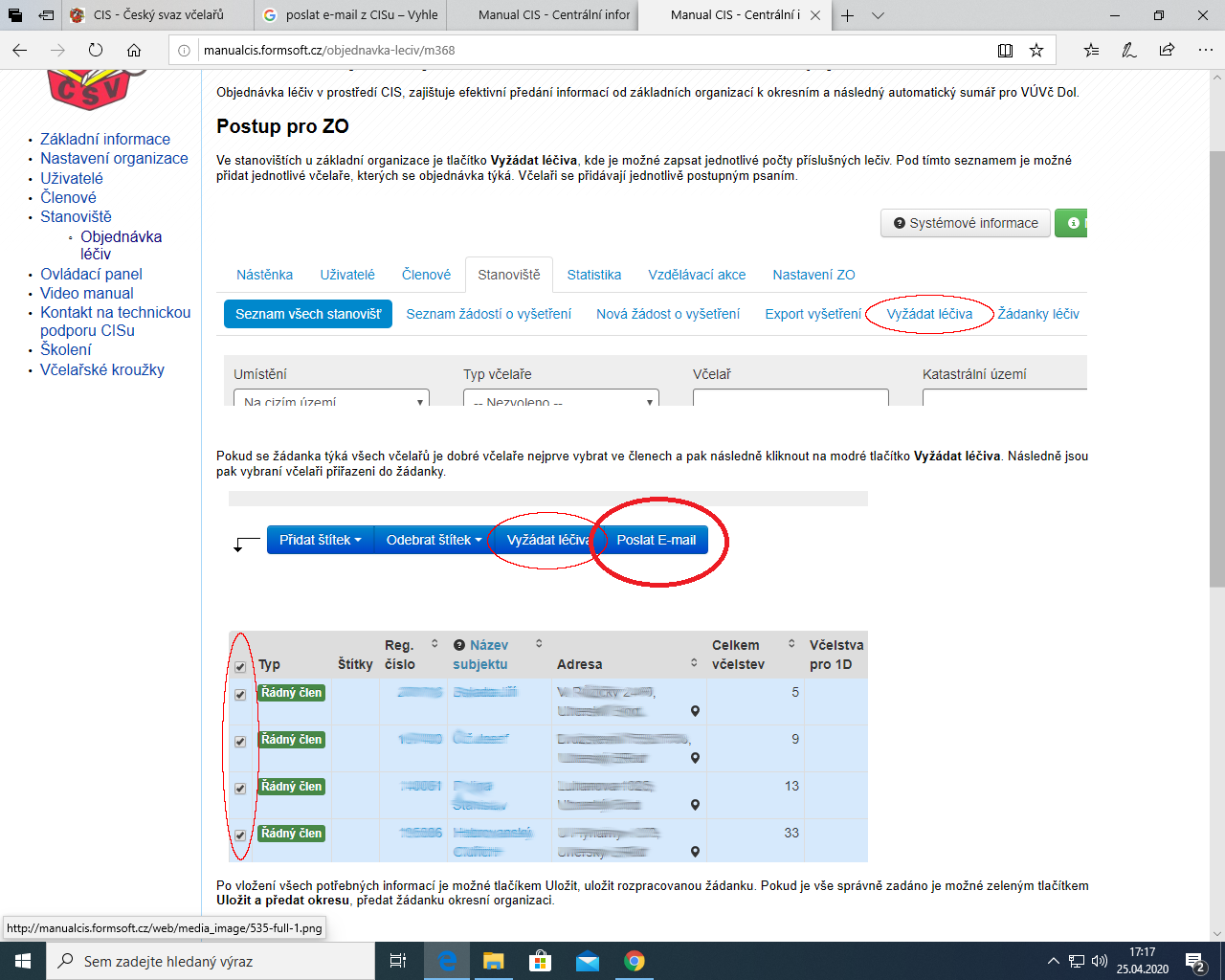
Task: Open Mail app in taskbar
Action: 588,961
